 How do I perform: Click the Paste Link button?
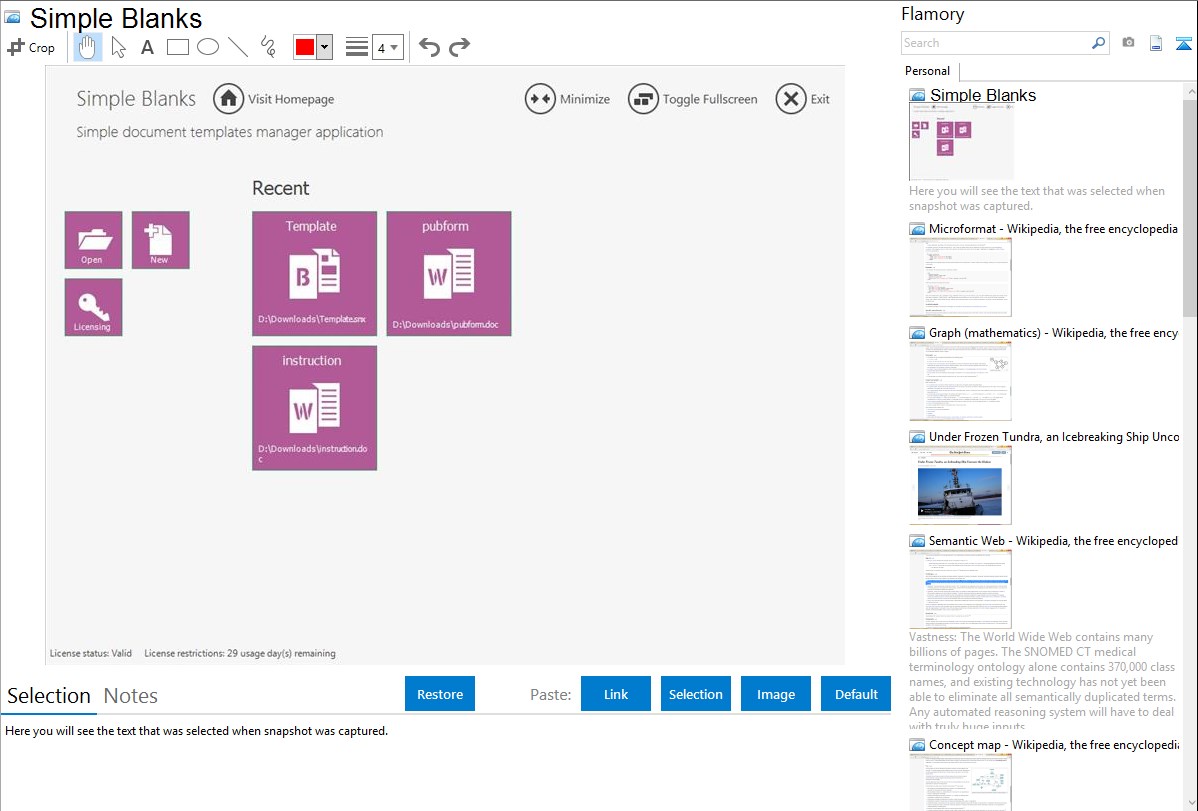[616, 694]
